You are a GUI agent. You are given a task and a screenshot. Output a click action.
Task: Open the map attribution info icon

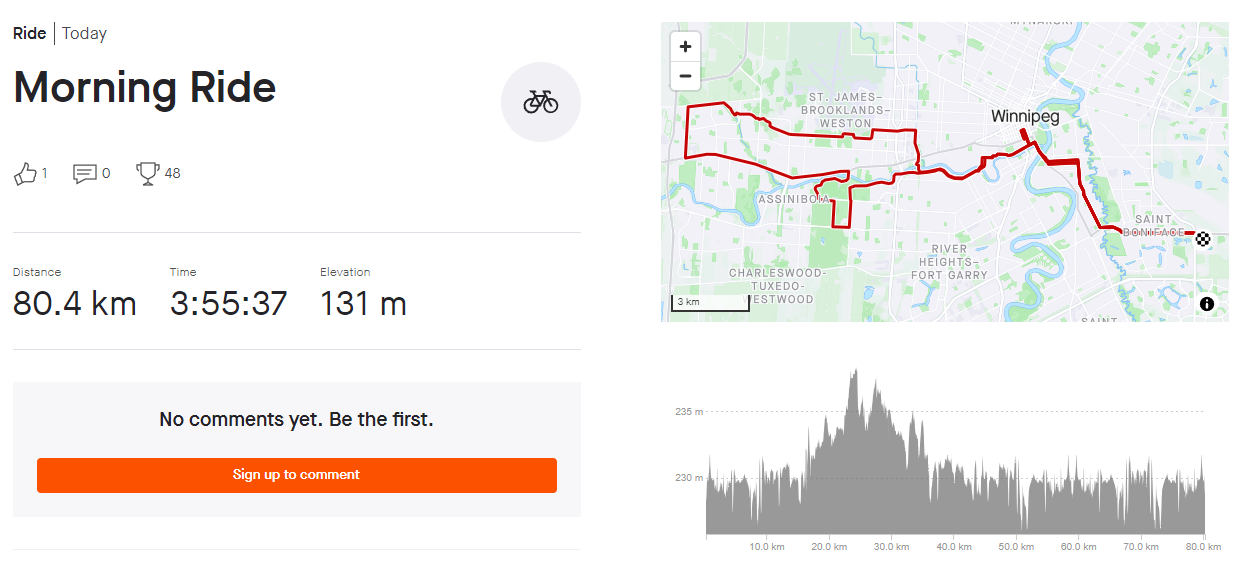click(1207, 303)
